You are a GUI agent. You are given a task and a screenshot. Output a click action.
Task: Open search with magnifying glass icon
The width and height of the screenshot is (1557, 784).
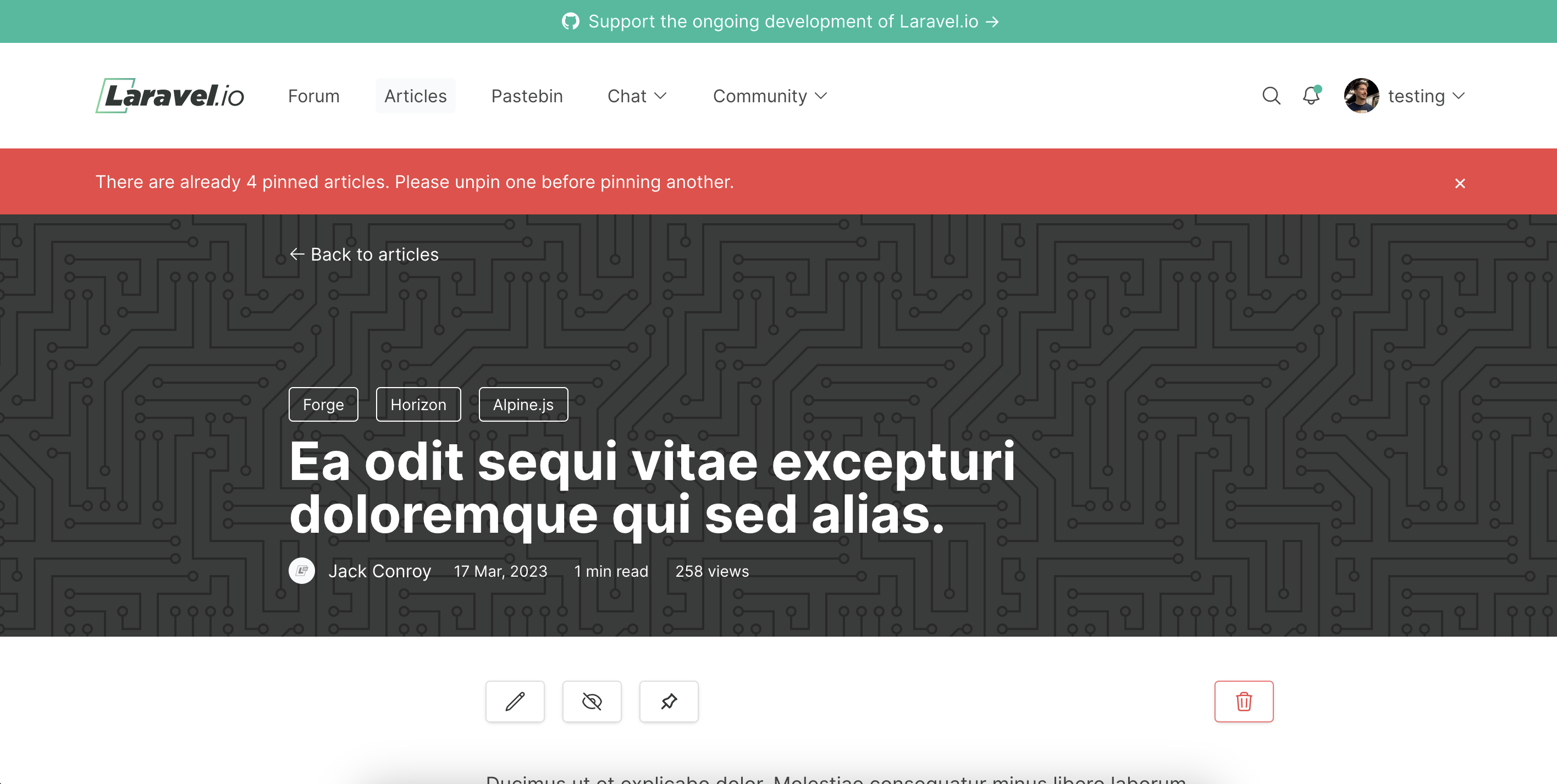(x=1271, y=96)
